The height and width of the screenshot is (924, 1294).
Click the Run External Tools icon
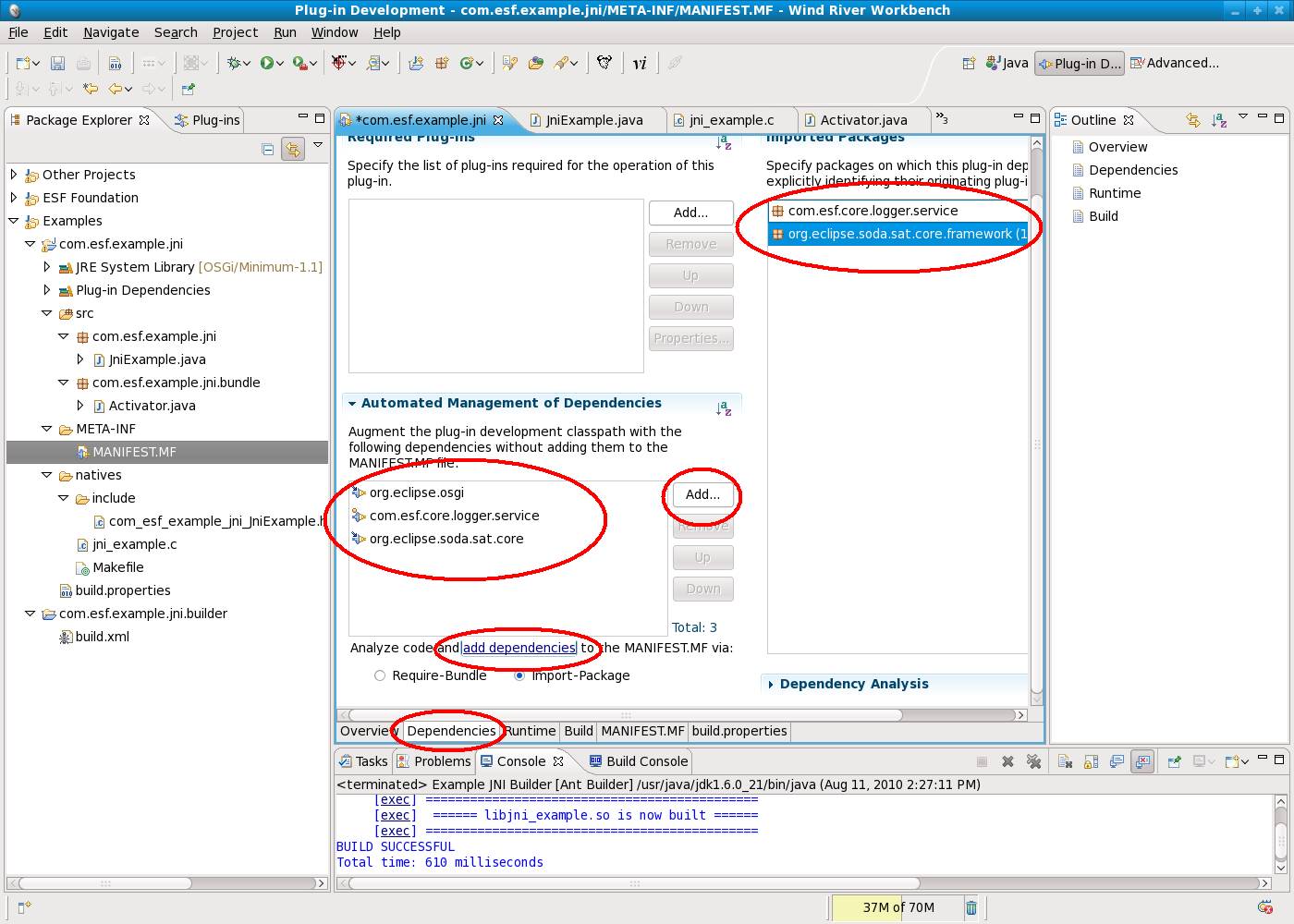pyautogui.click(x=299, y=63)
